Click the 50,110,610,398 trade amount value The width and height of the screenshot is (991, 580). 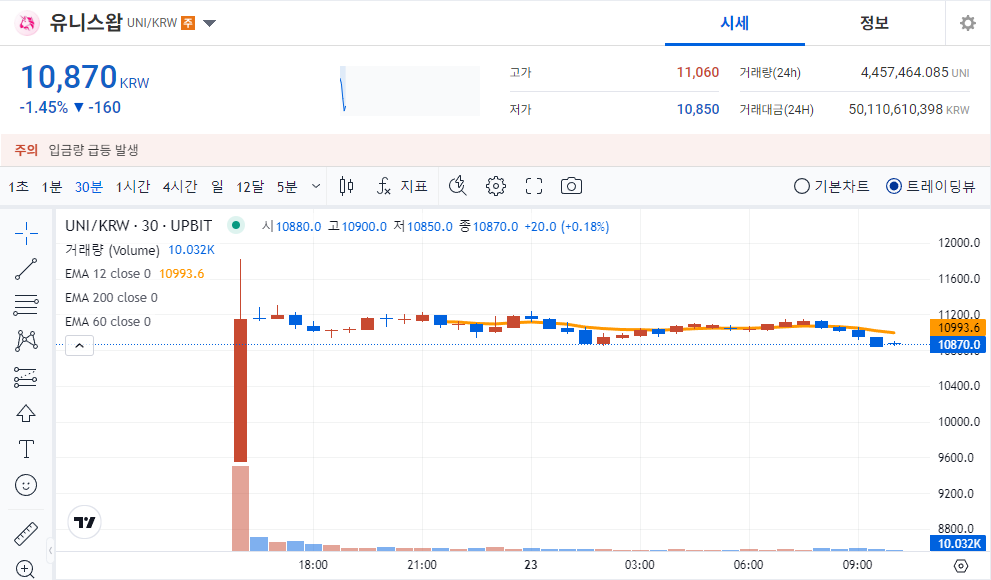tap(896, 109)
